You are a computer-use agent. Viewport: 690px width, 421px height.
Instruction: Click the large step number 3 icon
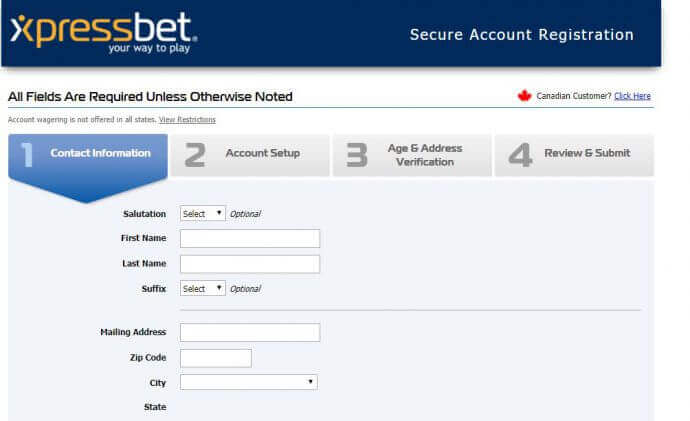356,155
